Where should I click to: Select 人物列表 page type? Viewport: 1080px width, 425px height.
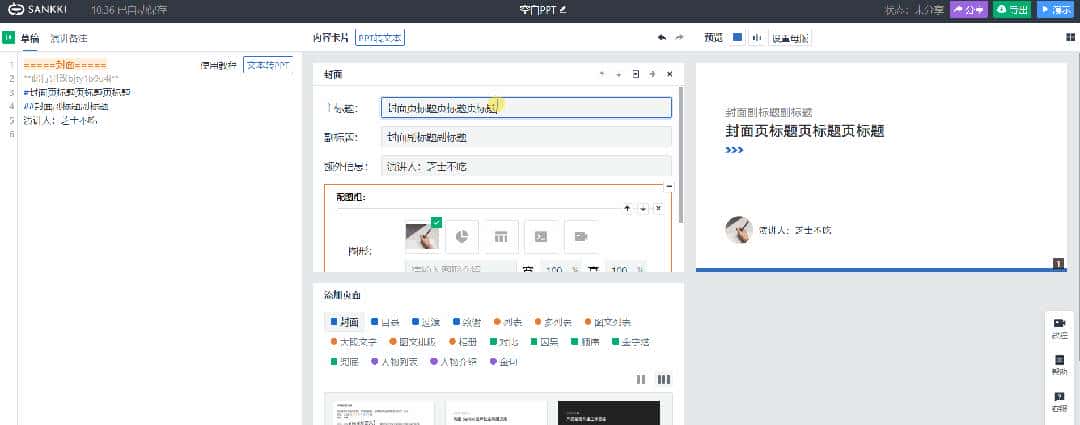coord(395,361)
